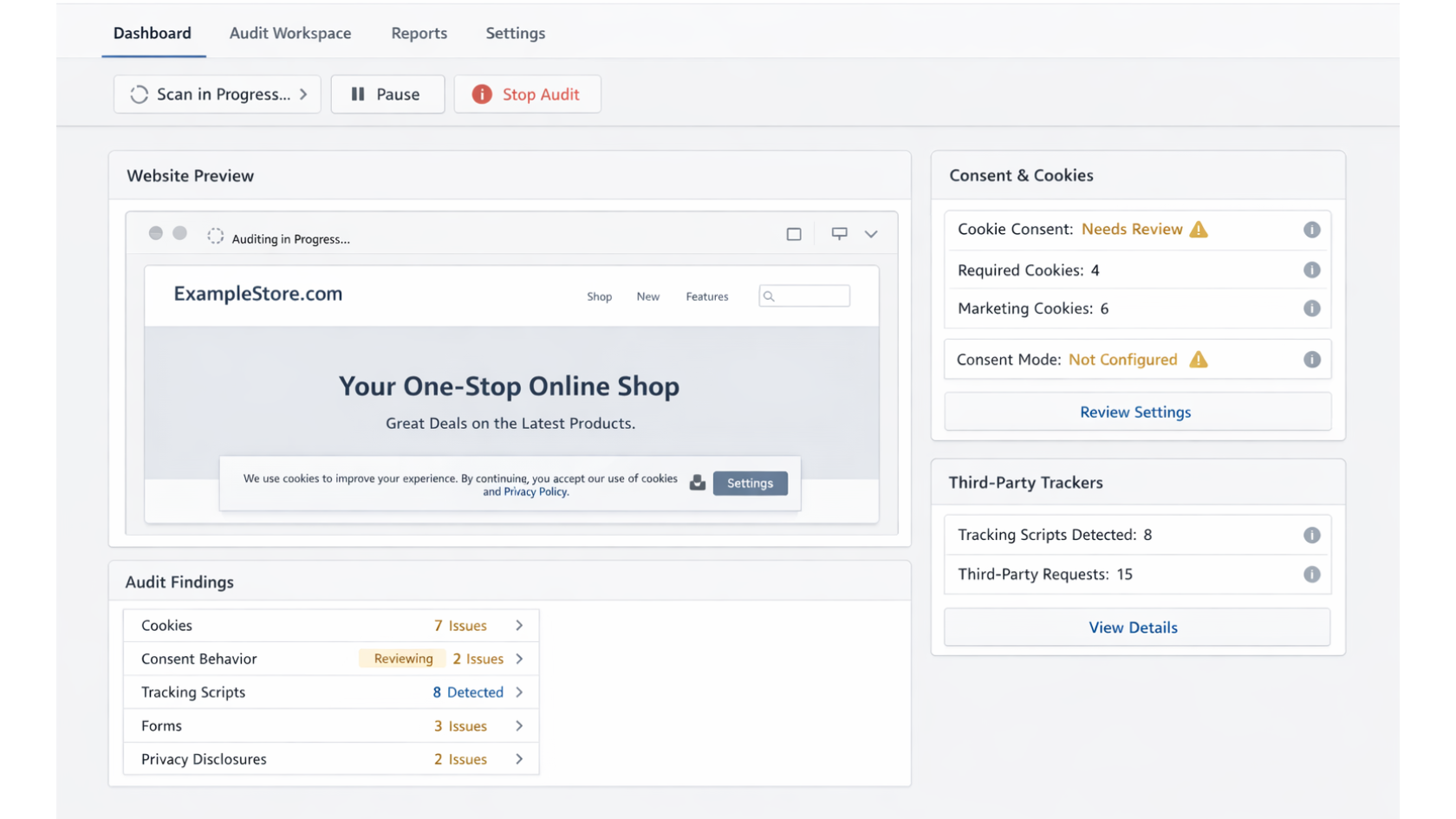This screenshot has width=1456, height=819.
Task: Click the Pause icon to pause scanning
Action: 359,94
